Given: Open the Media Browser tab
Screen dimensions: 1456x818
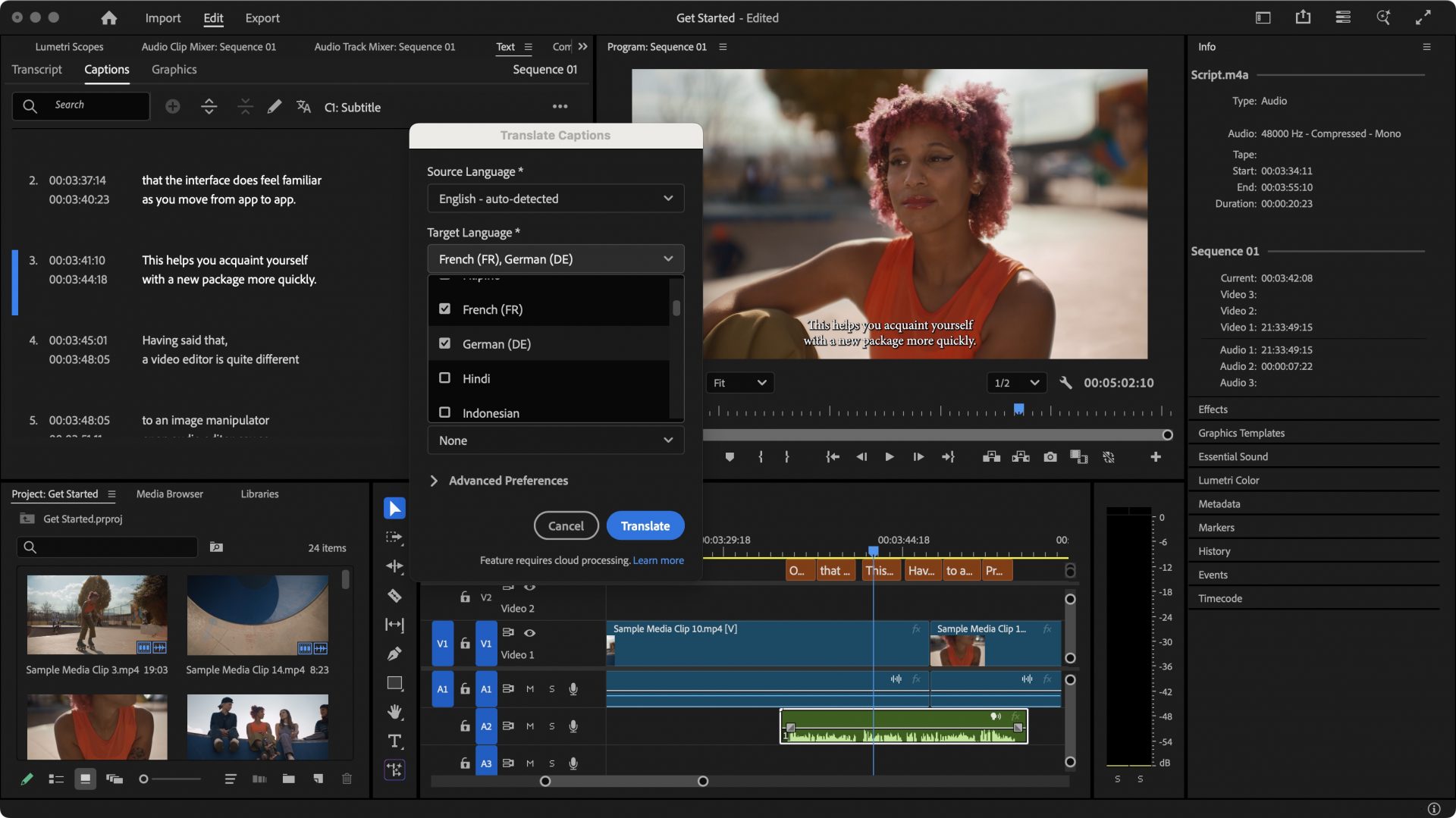Looking at the screenshot, I should 169,494.
